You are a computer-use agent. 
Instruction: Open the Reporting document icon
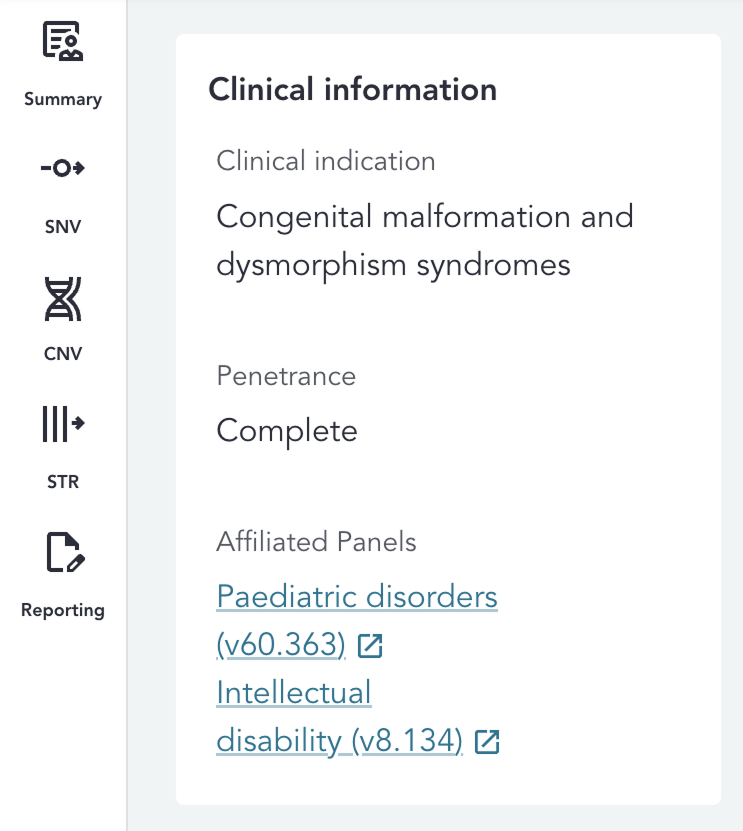[x=62, y=551]
